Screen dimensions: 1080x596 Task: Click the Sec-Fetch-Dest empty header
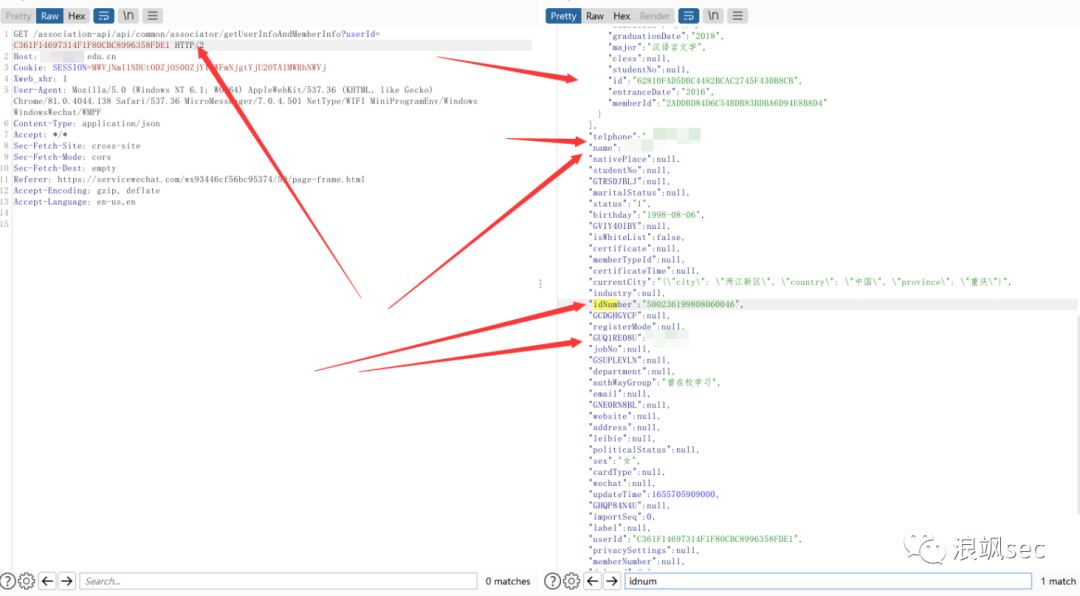[x=64, y=168]
